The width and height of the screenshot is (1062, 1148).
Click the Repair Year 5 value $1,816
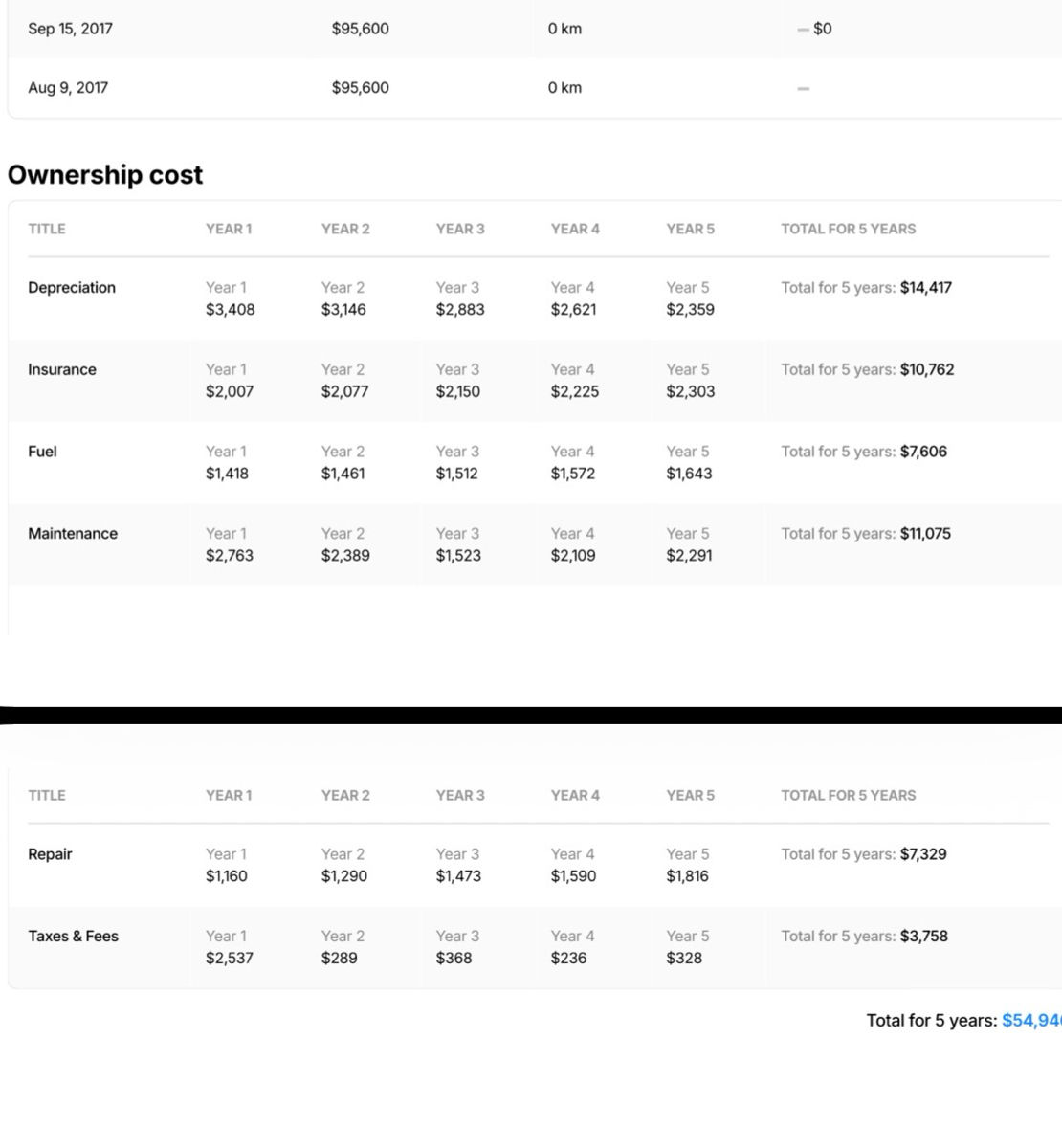pyautogui.click(x=688, y=875)
